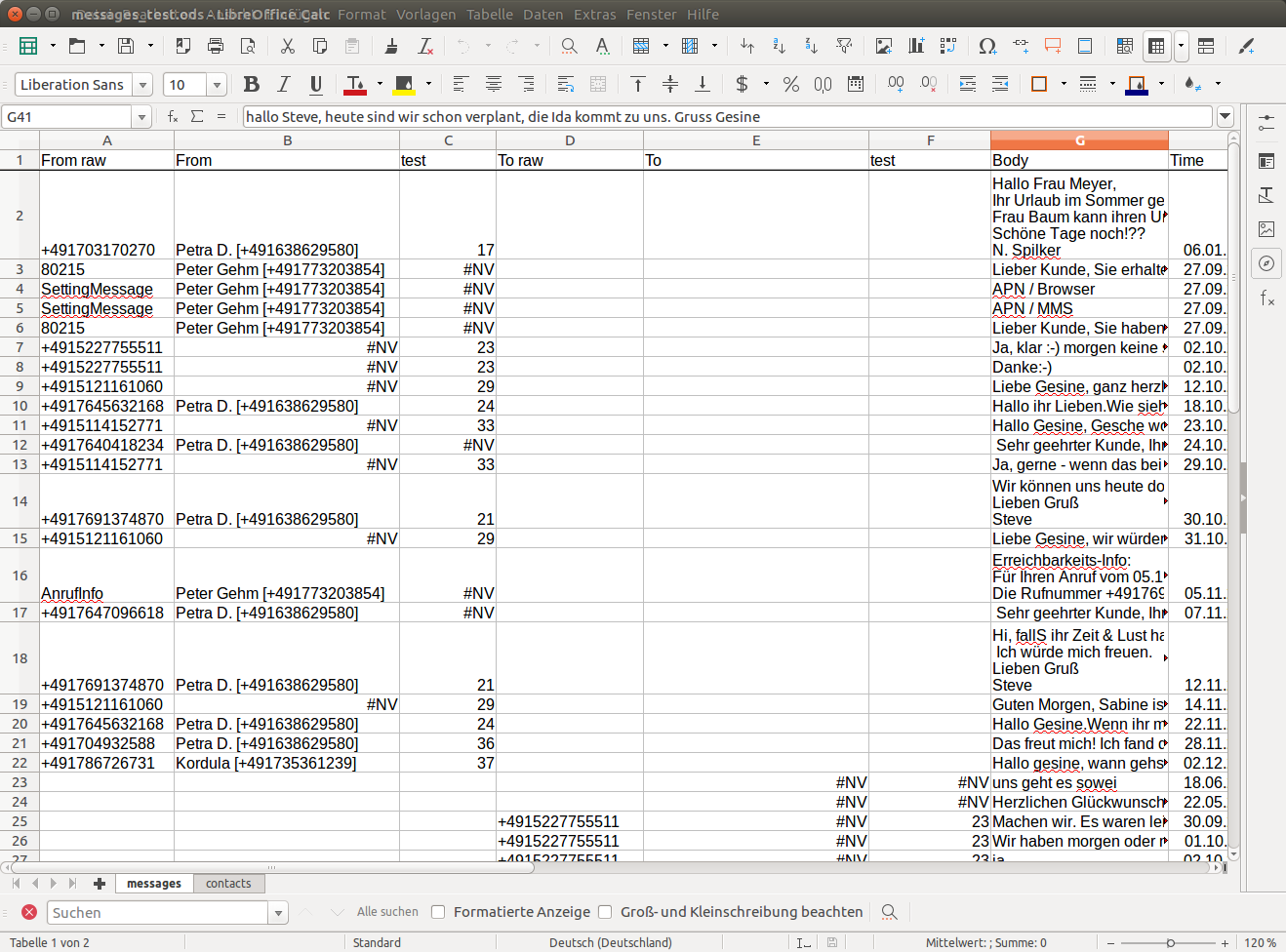Clear direct formatting icon
The image size is (1286, 952).
(425, 46)
